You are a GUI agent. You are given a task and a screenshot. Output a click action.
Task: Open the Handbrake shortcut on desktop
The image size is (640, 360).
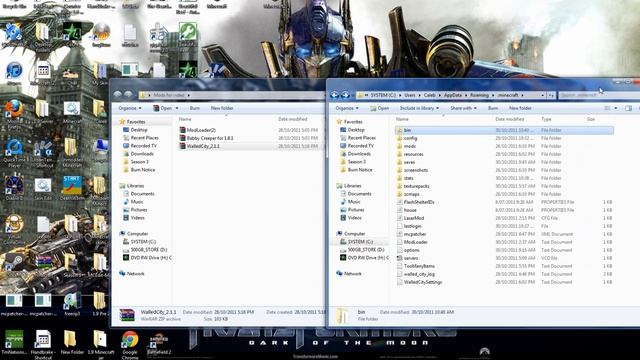[43, 345]
